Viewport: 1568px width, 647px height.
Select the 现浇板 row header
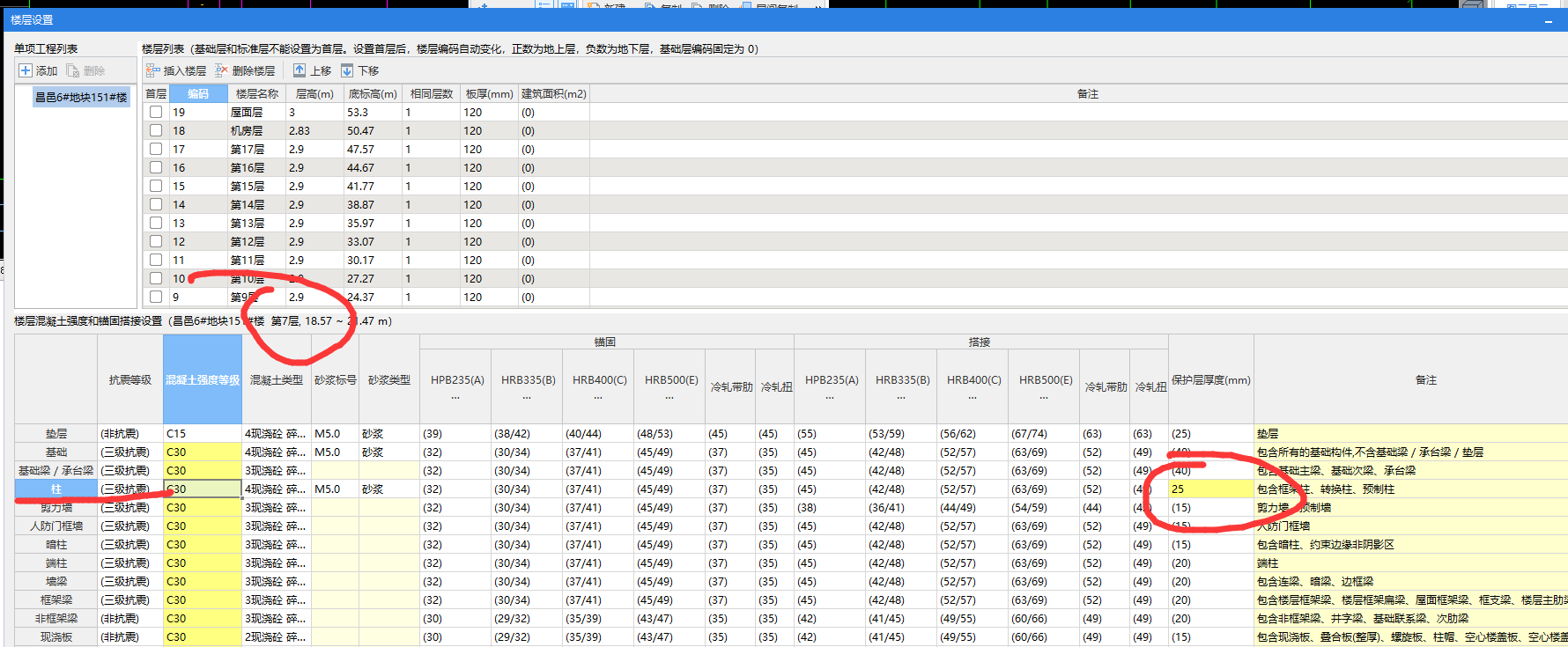click(56, 636)
